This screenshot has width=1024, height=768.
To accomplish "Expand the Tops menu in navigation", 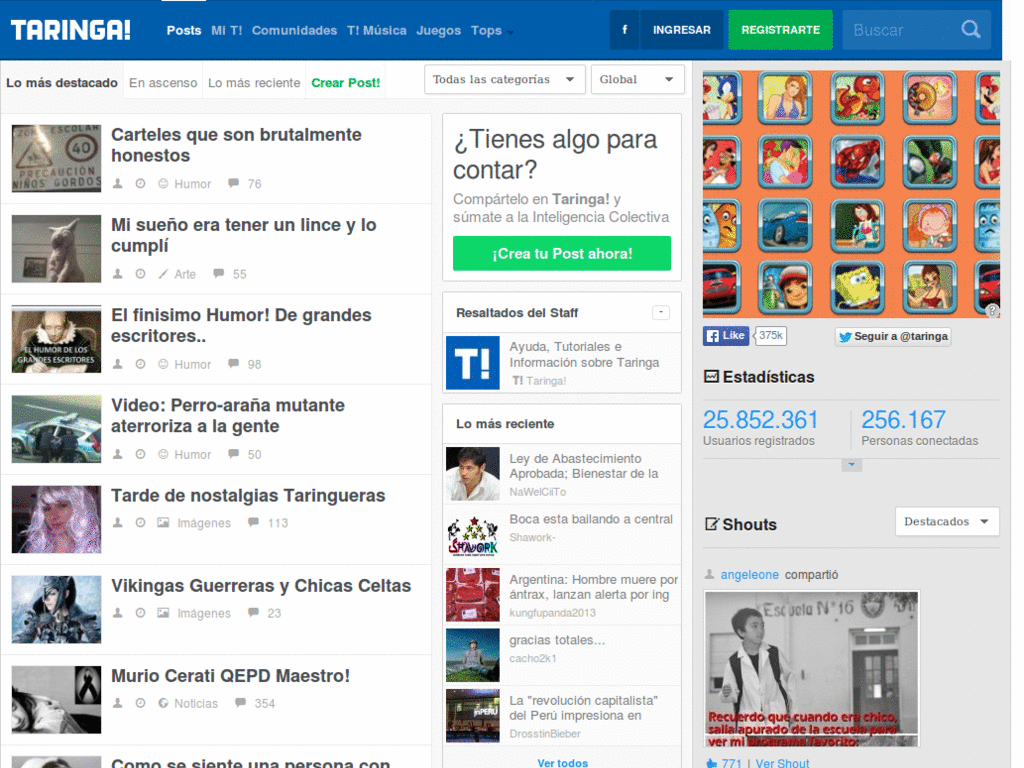I will point(491,31).
